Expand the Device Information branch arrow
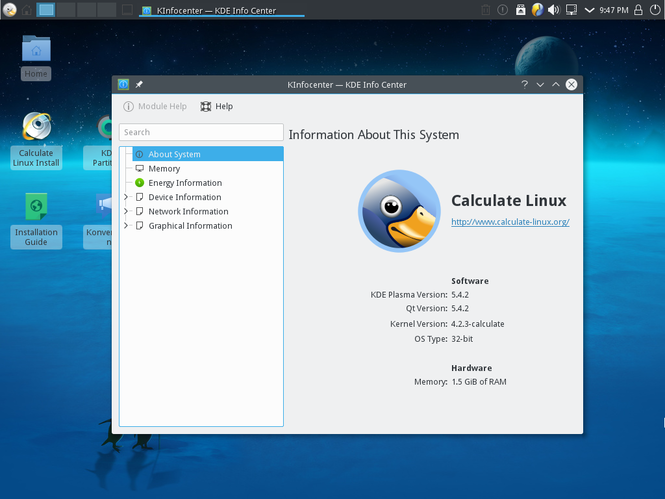This screenshot has width=665, height=499. point(126,197)
